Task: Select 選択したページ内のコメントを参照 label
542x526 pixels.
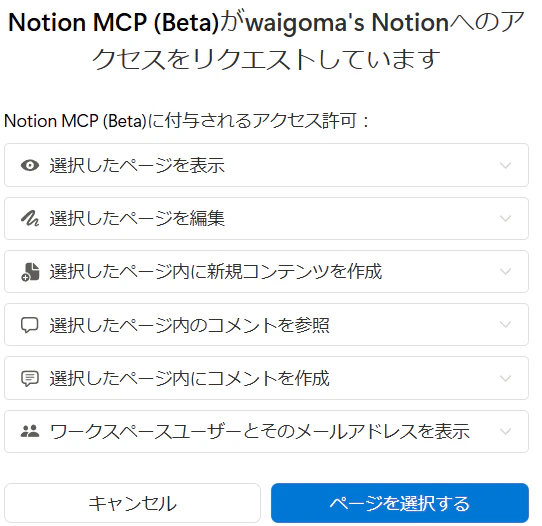Action: click(x=189, y=325)
